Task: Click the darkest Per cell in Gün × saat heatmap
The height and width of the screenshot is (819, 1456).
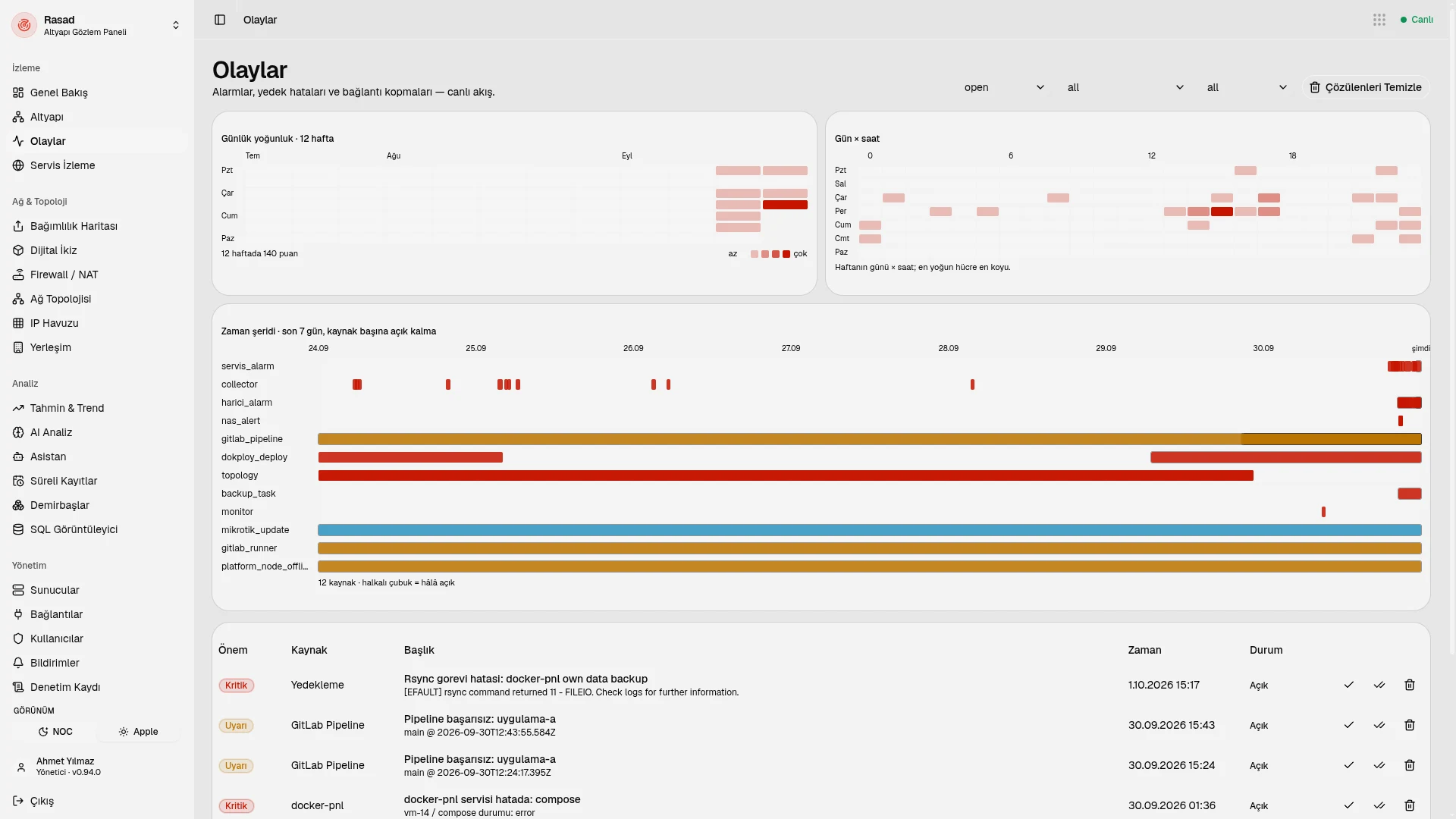Action: 1222,212
